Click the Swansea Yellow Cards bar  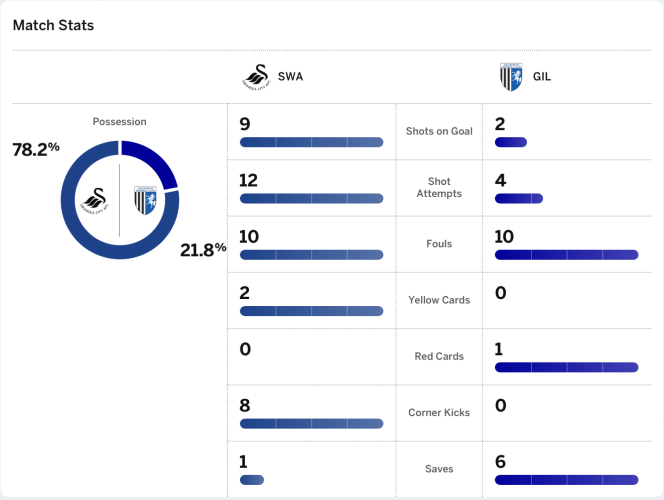coord(311,311)
